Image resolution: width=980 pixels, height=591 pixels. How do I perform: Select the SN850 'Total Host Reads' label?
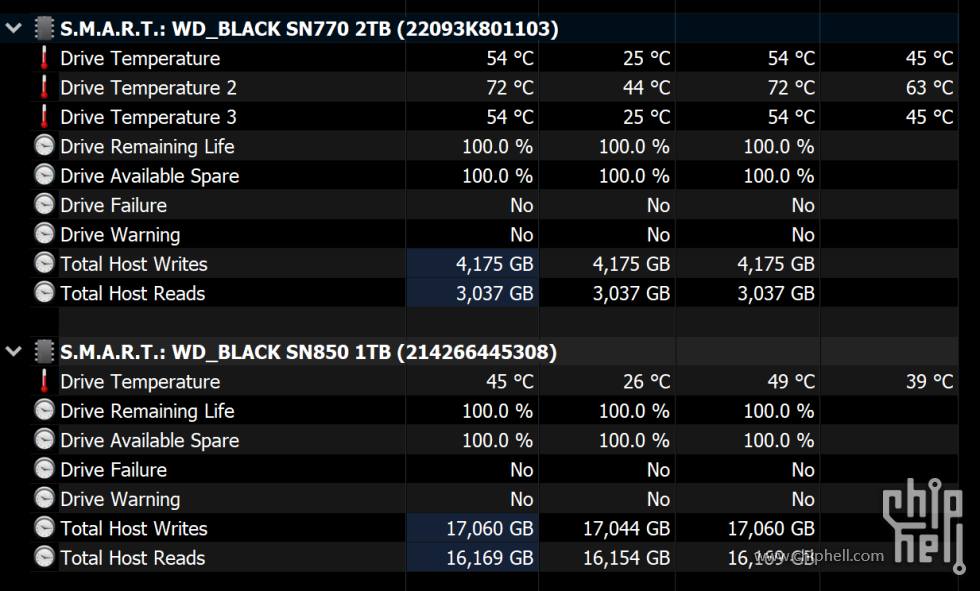coord(132,558)
